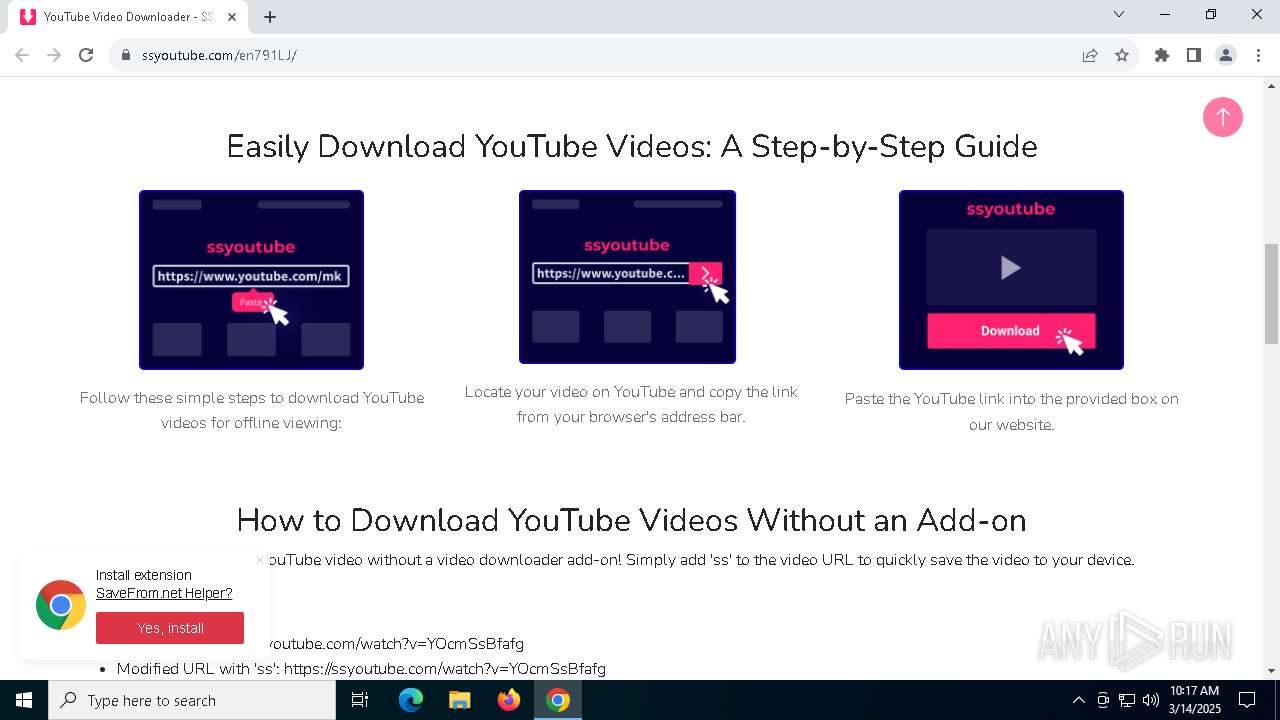Close the YouTube Video Downloader tab
The height and width of the screenshot is (720, 1280).
click(232, 16)
